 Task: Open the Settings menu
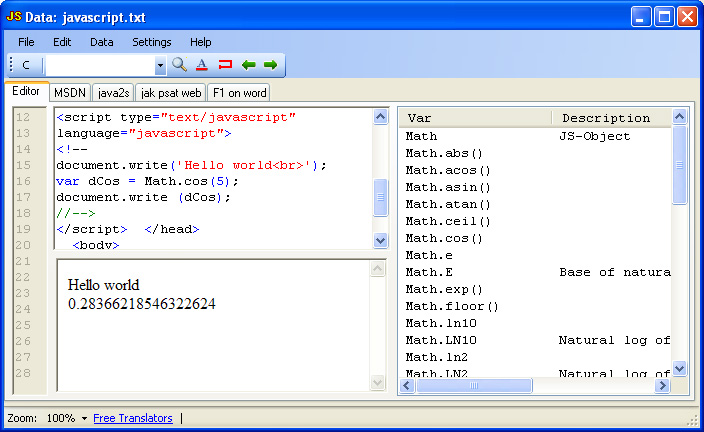pos(152,42)
